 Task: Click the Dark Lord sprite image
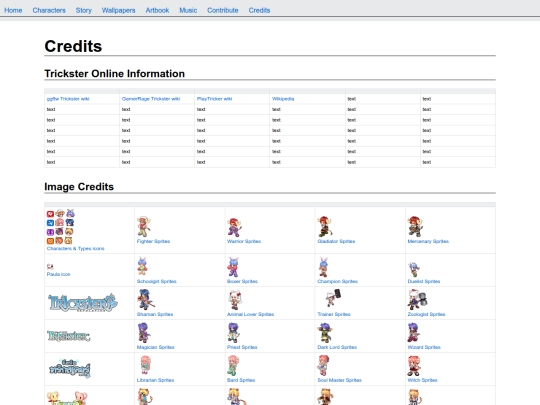325,333
